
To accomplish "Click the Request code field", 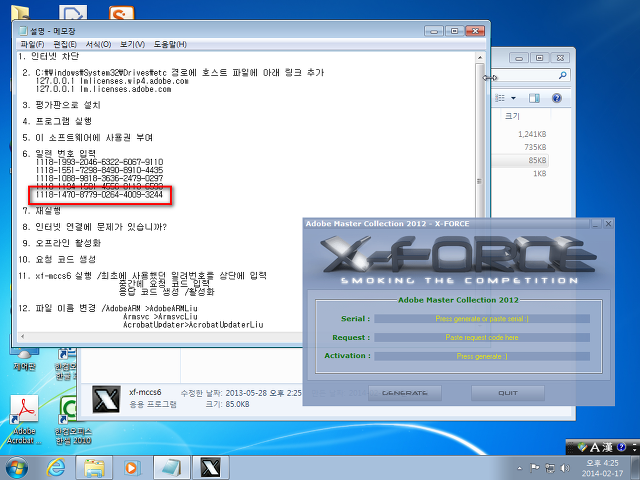I will [482, 338].
